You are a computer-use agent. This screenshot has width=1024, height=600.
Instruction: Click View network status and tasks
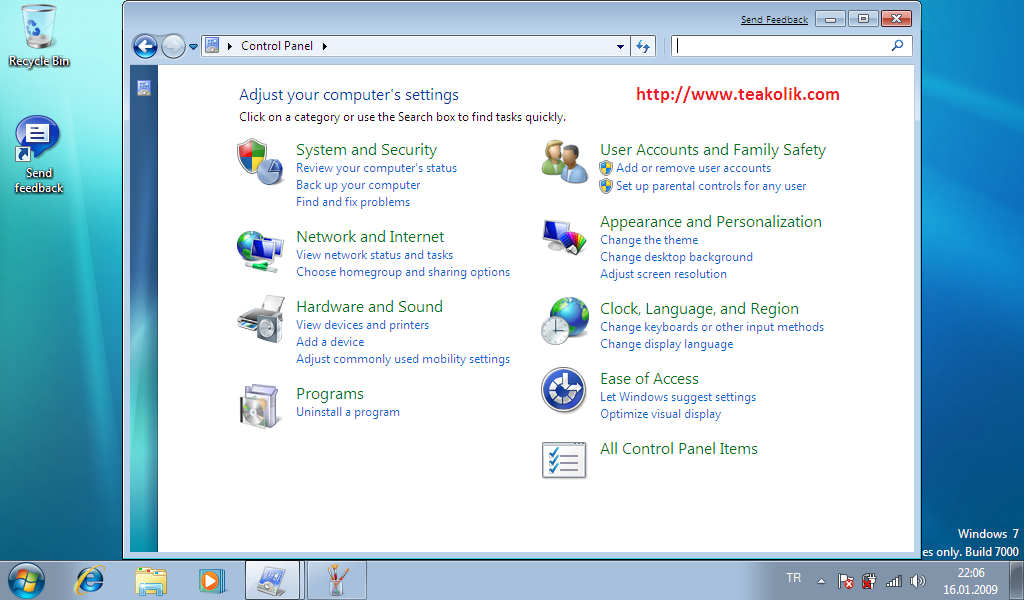coord(374,255)
